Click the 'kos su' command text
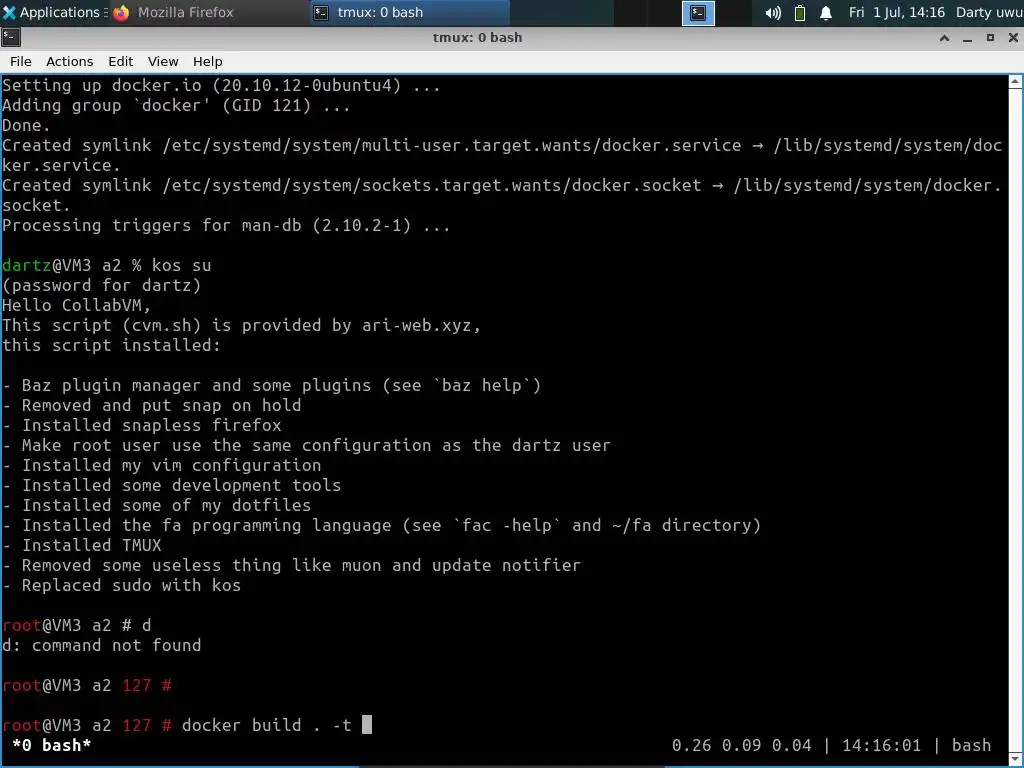The image size is (1024, 768). [x=182, y=265]
